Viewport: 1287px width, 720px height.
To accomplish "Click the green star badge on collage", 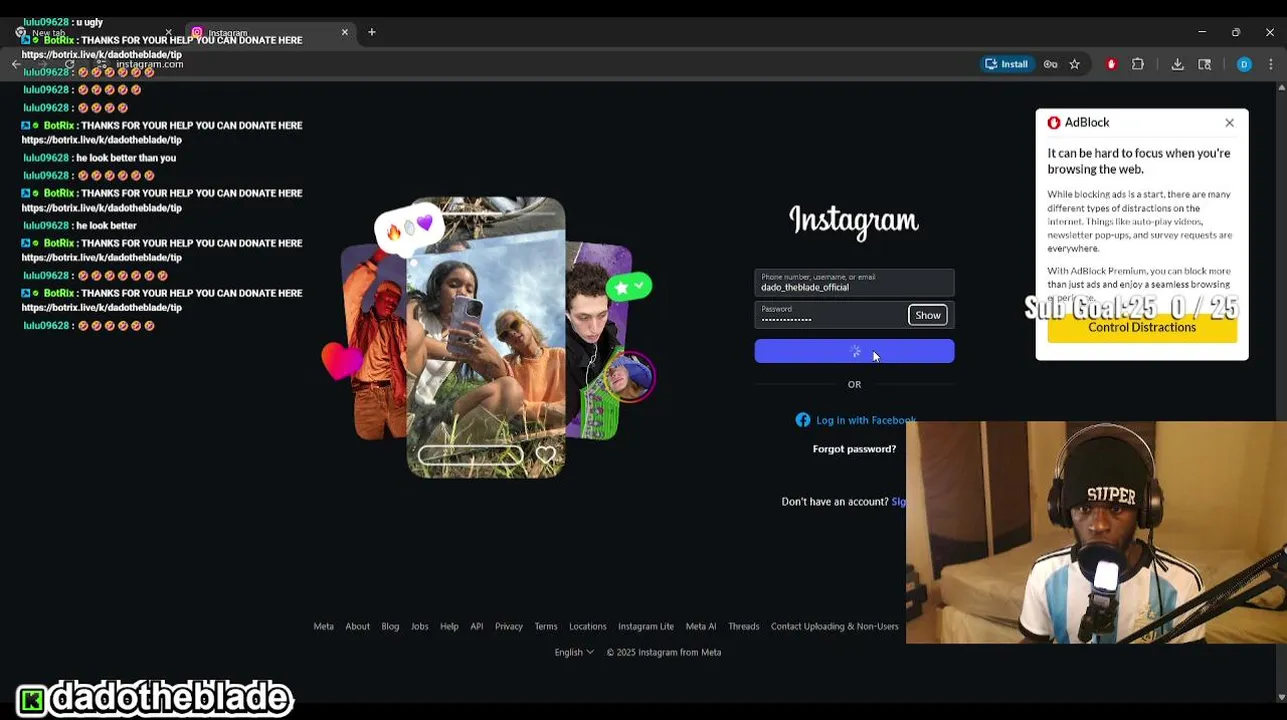I will [x=629, y=287].
